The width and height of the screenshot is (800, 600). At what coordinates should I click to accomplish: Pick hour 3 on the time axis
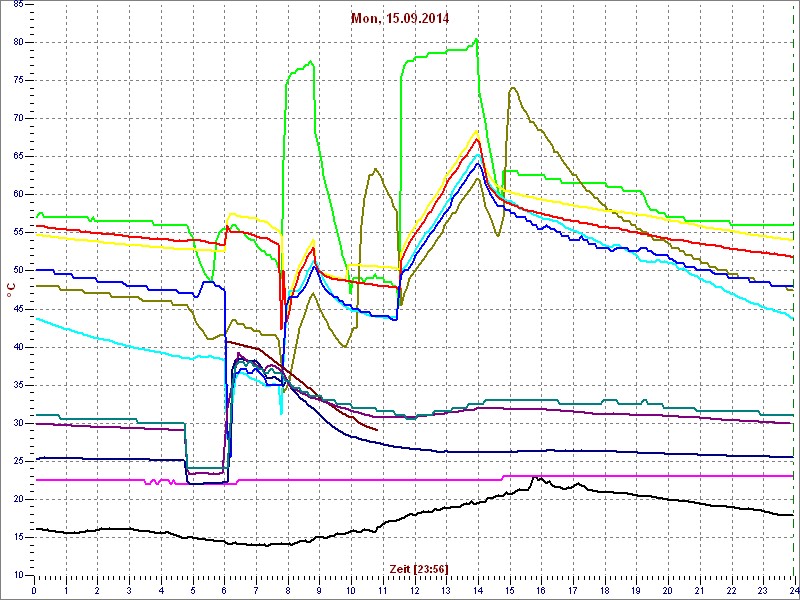pos(129,590)
